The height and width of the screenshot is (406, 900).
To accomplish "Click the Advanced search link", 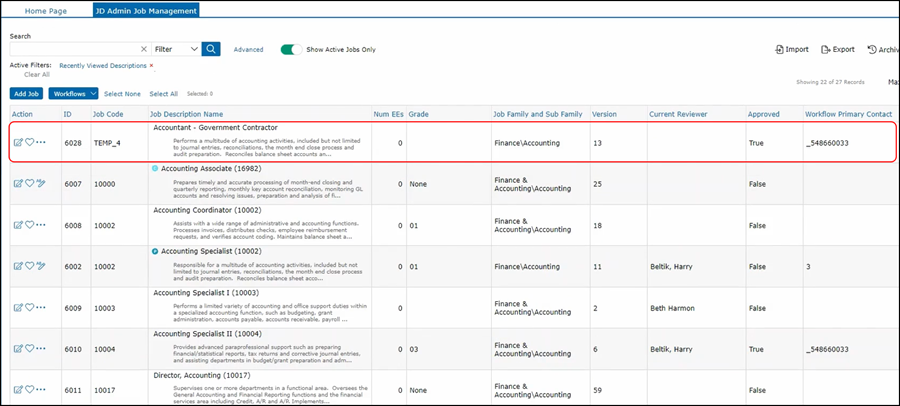I will (x=248, y=49).
